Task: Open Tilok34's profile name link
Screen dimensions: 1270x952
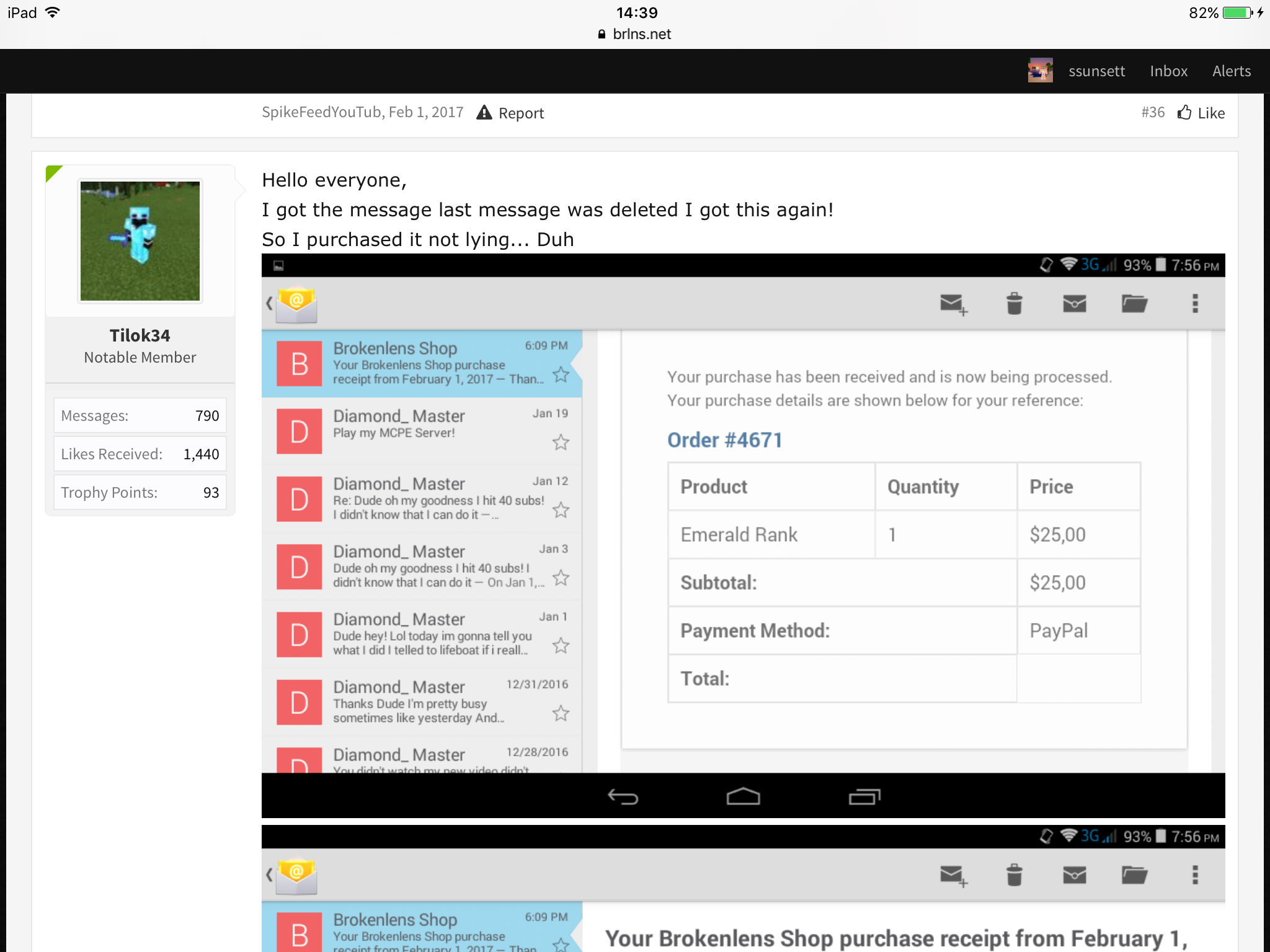Action: [140, 335]
